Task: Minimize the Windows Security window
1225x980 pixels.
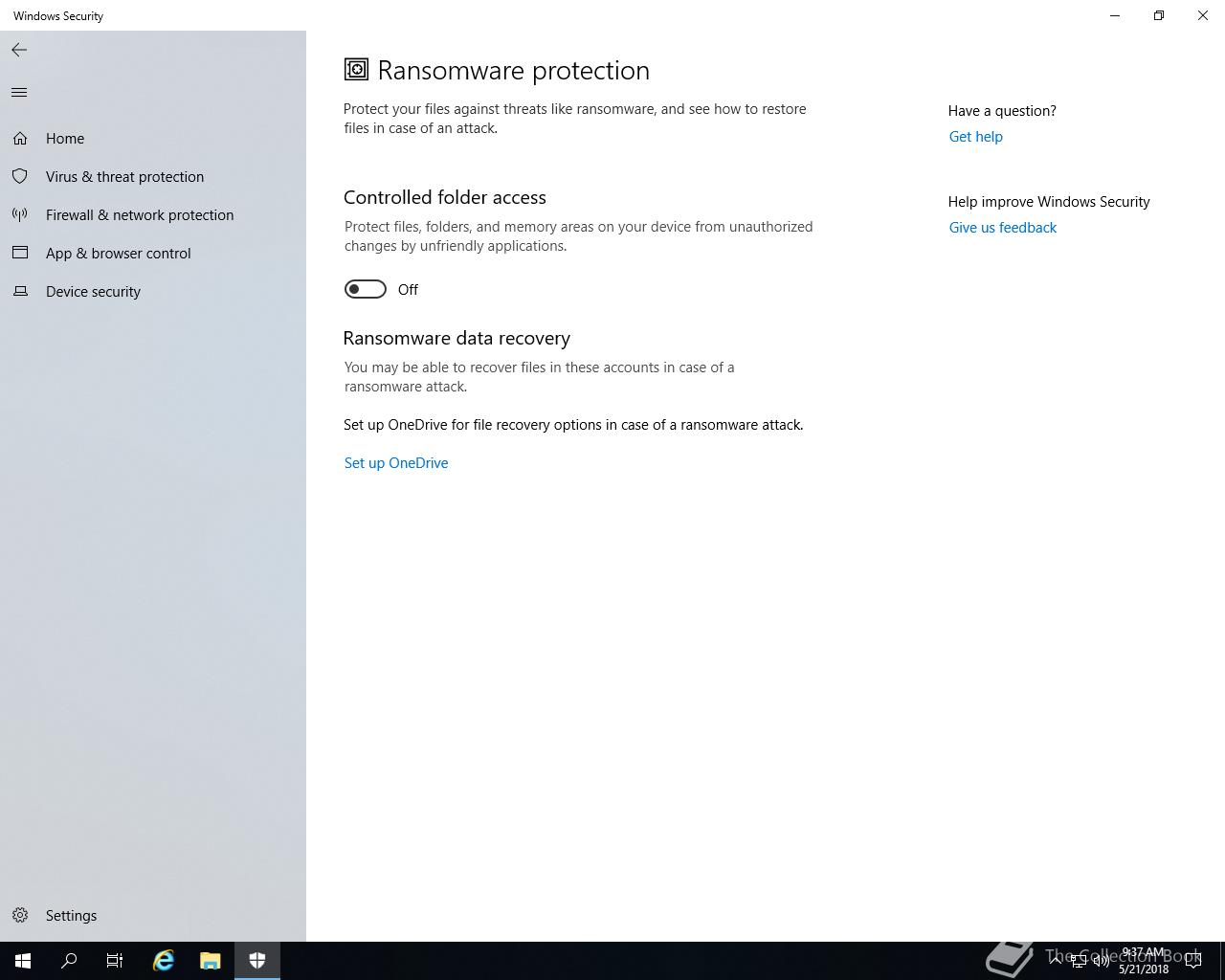Action: pyautogui.click(x=1115, y=15)
